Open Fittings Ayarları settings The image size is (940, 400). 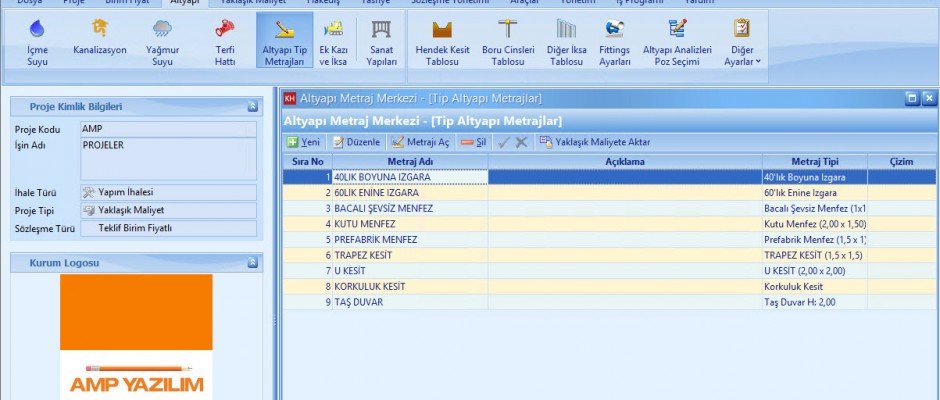click(614, 43)
